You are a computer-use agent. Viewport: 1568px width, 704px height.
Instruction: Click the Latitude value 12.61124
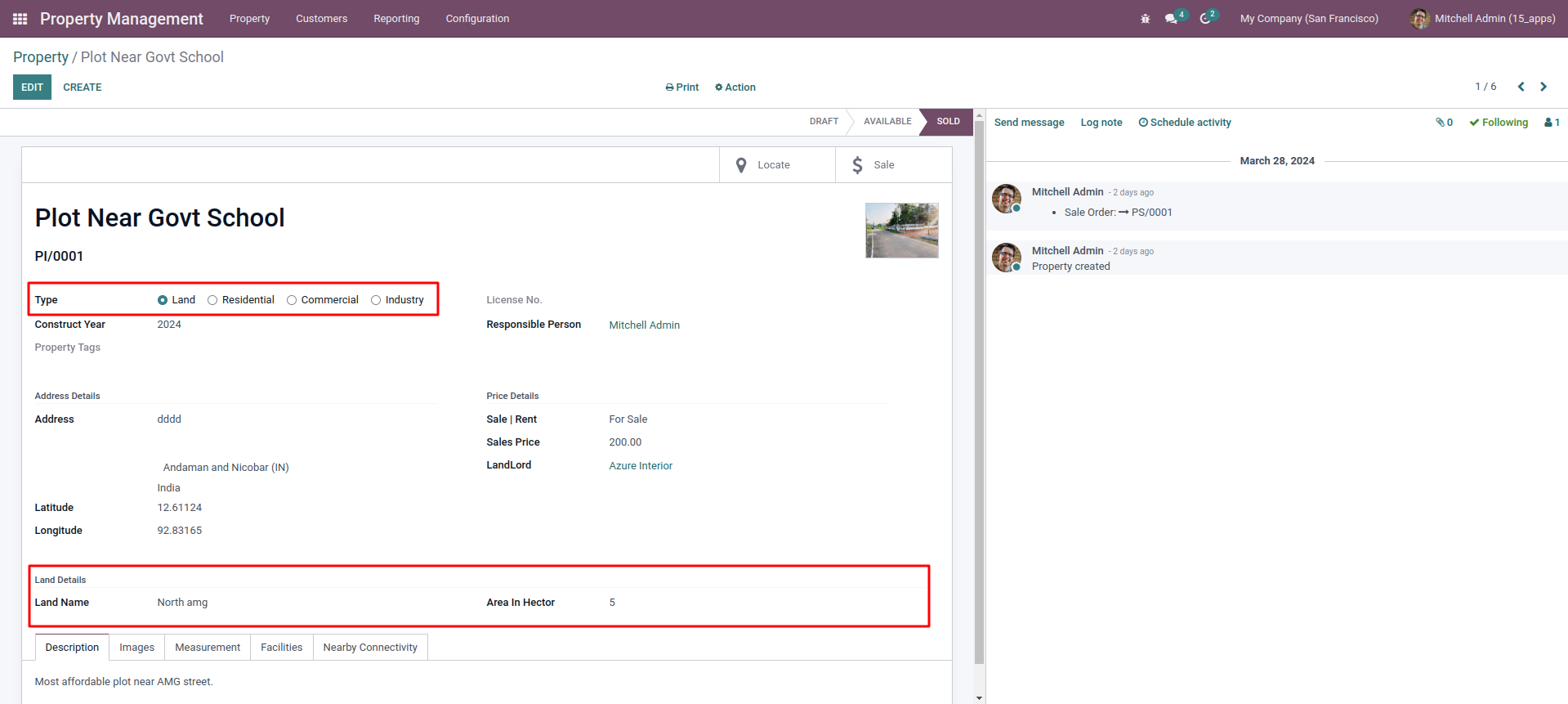180,508
